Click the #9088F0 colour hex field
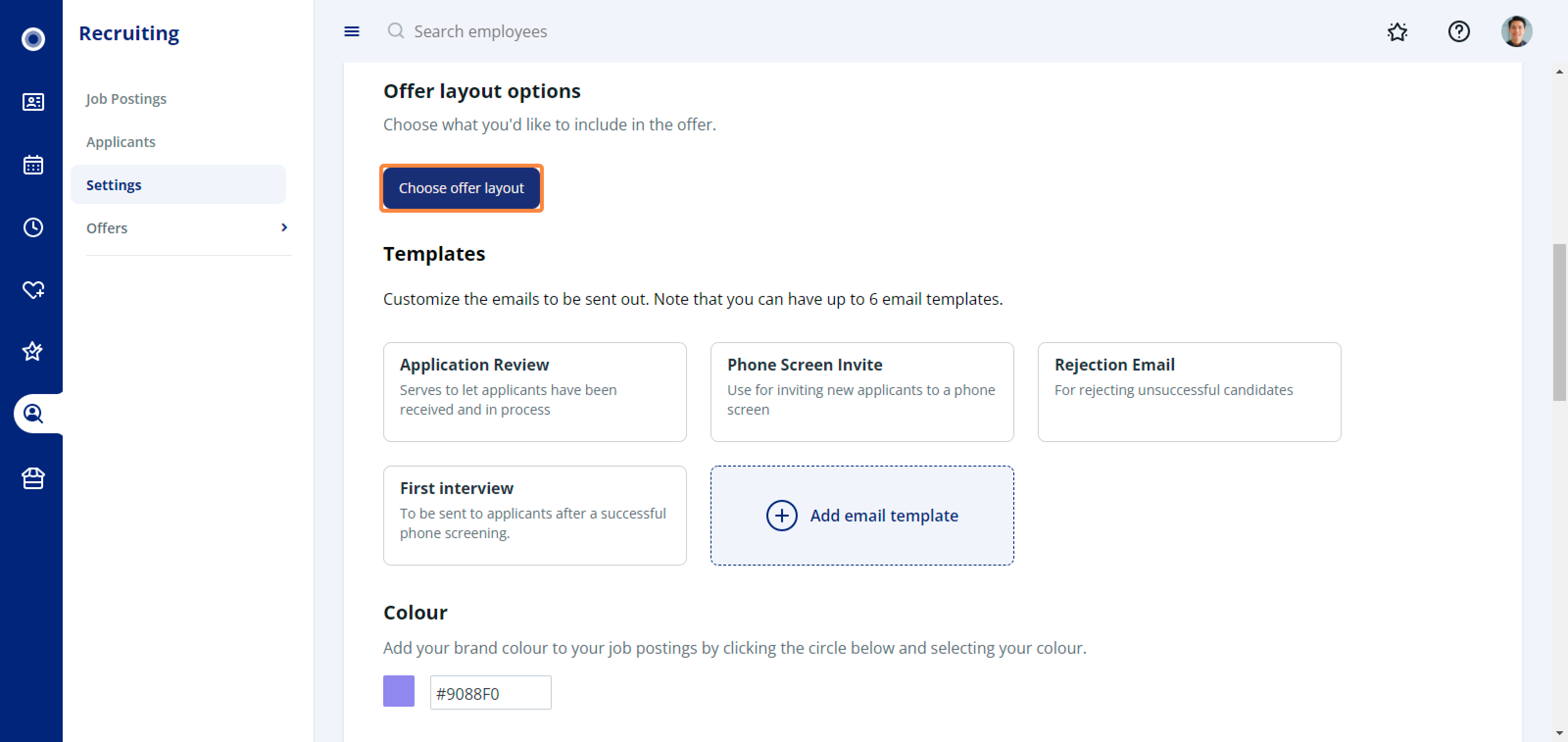This screenshot has width=1568, height=742. coord(490,693)
